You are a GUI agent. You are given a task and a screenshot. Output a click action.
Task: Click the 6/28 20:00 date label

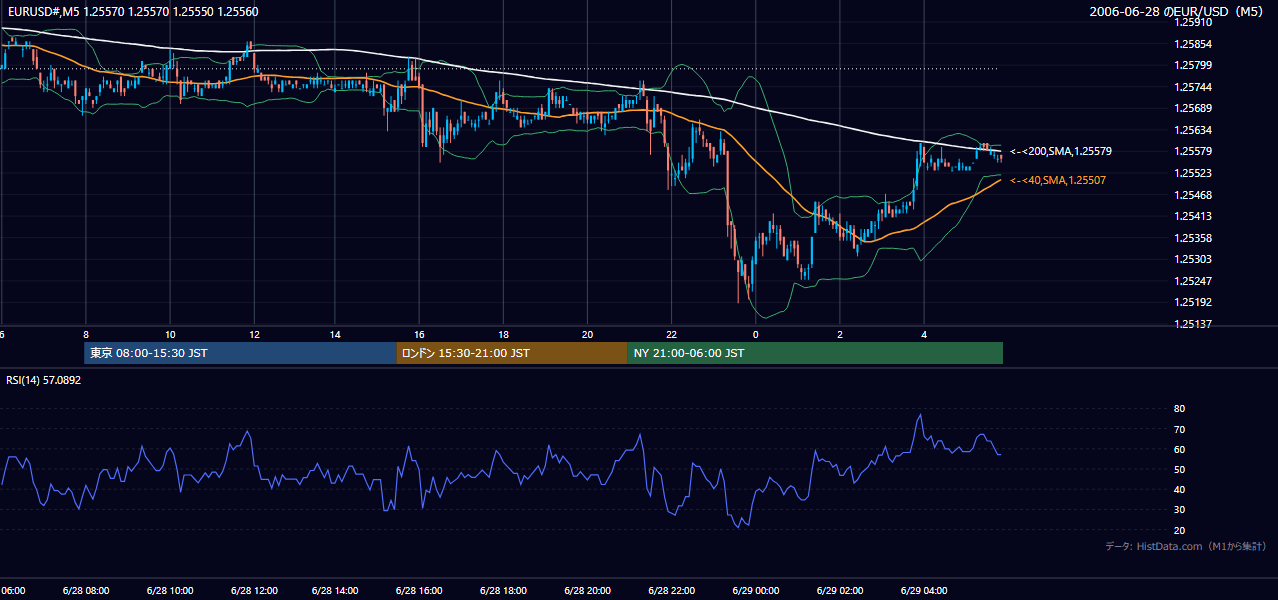point(587,591)
